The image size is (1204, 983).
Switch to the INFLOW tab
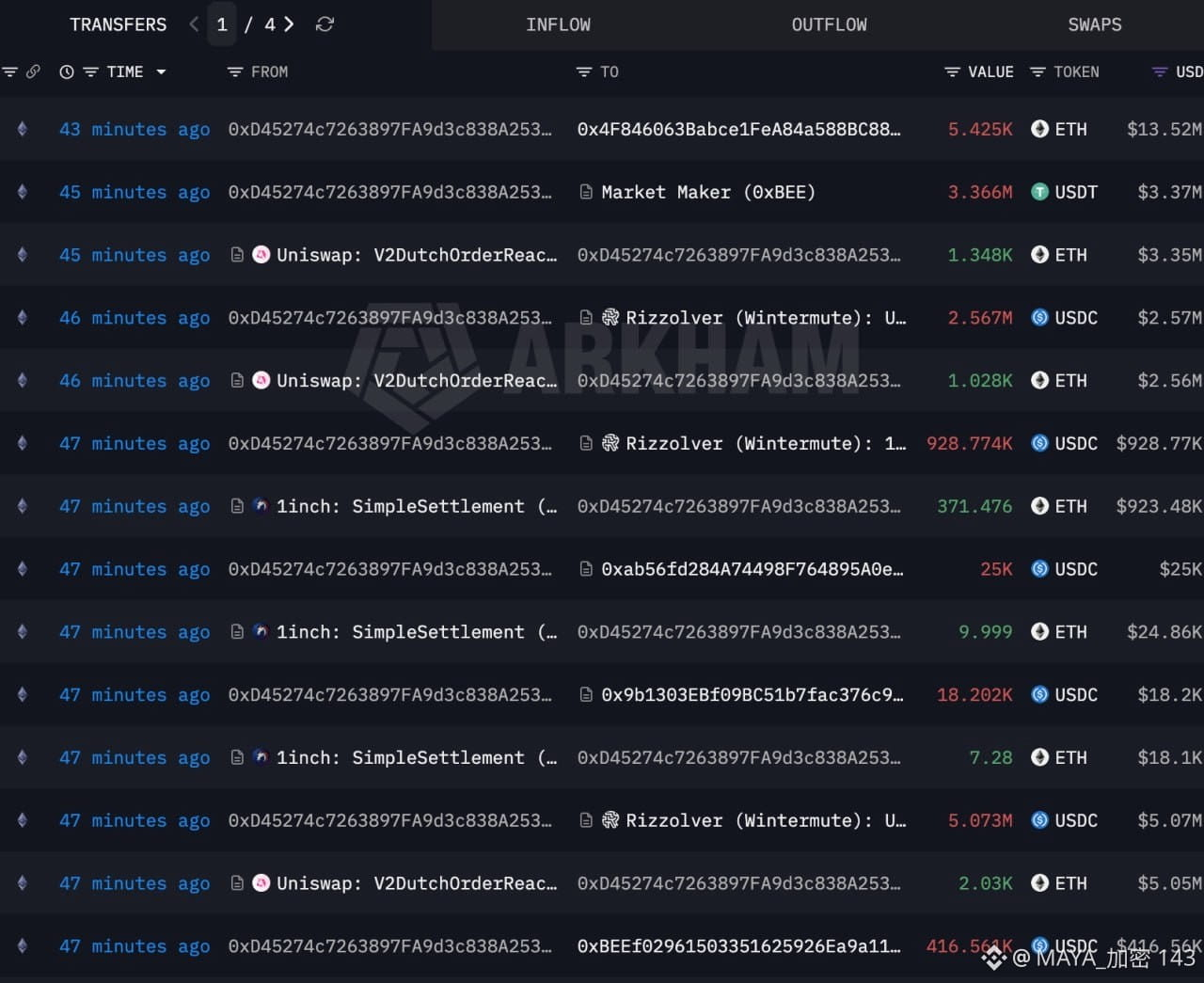click(x=559, y=24)
